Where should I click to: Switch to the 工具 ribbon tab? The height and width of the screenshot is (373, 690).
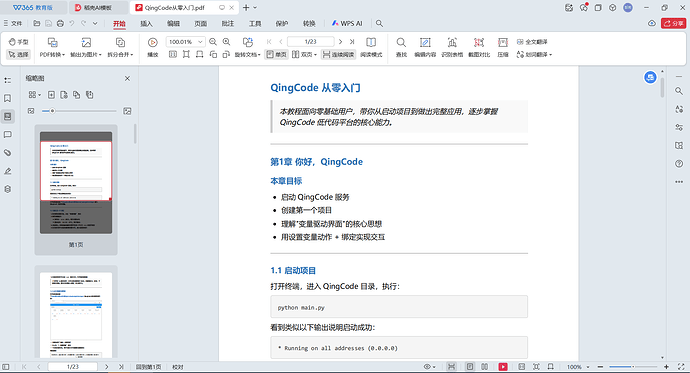tap(255, 24)
